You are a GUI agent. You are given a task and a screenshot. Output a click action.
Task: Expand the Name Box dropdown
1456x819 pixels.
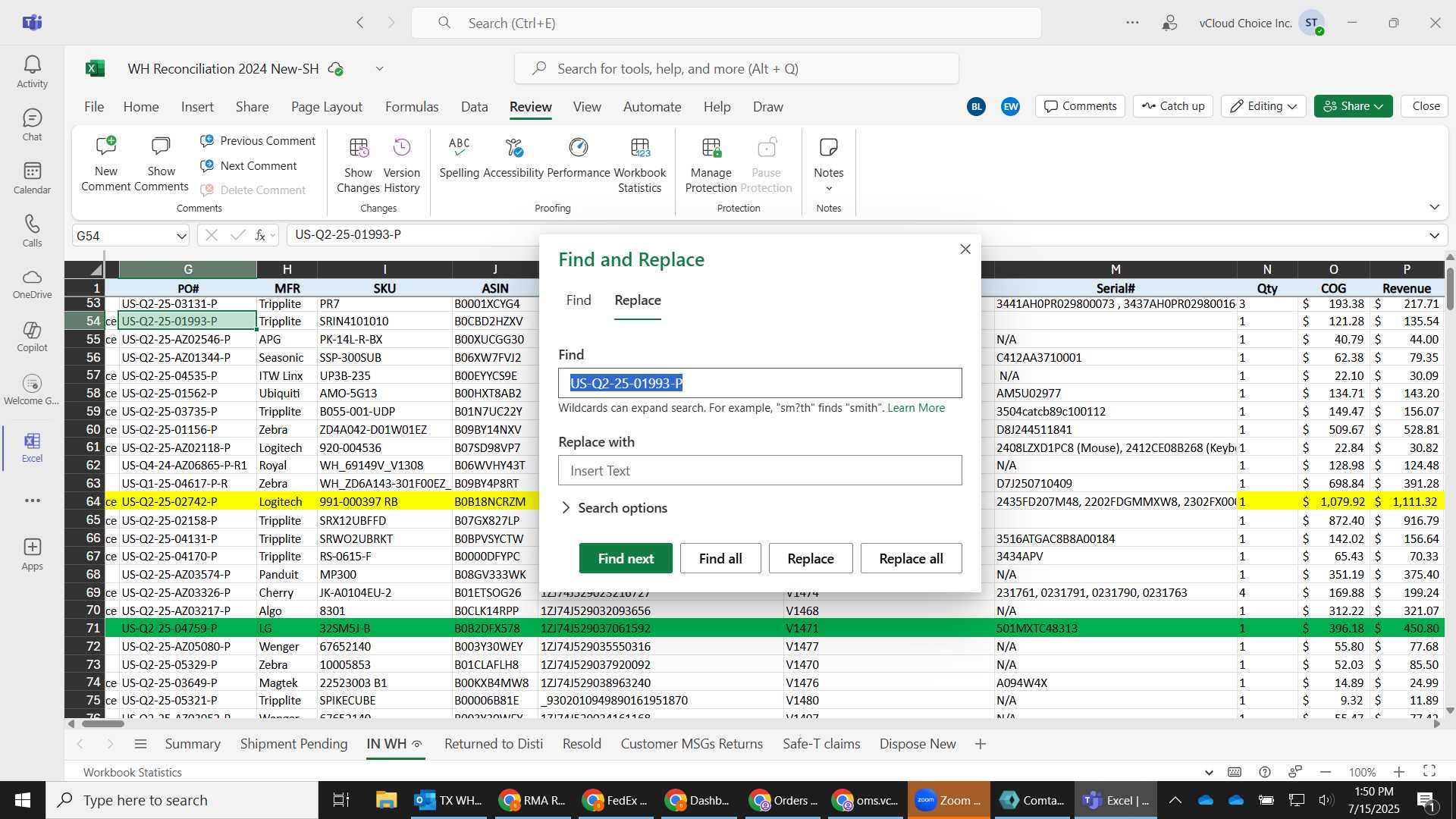181,236
